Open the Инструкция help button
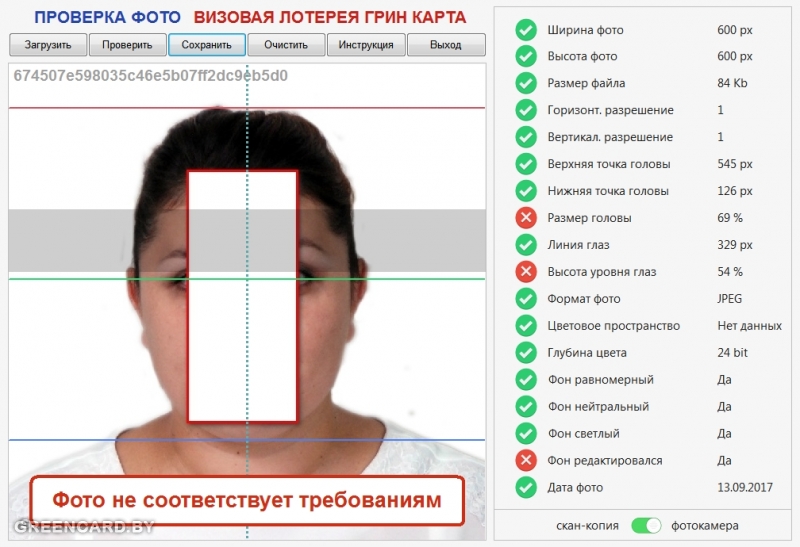800x547 pixels. (366, 45)
